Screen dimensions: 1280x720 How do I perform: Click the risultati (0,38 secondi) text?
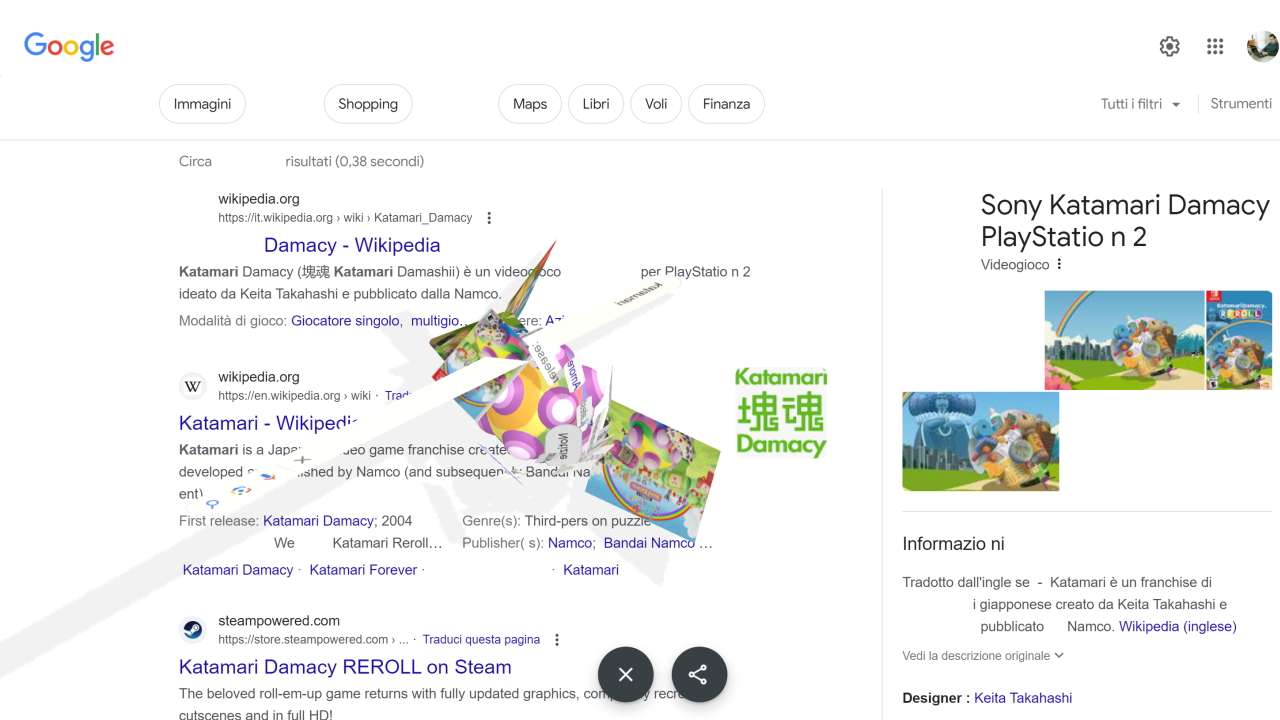pyautogui.click(x=354, y=161)
